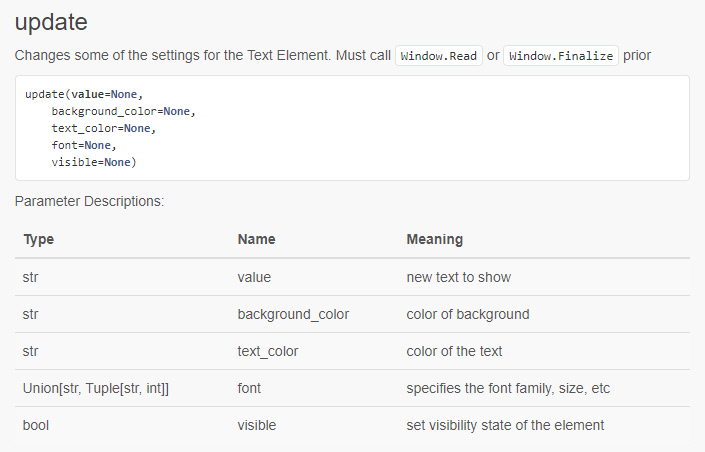Click the "Parameter Descriptions:" label
The width and height of the screenshot is (705, 452).
pos(89,201)
